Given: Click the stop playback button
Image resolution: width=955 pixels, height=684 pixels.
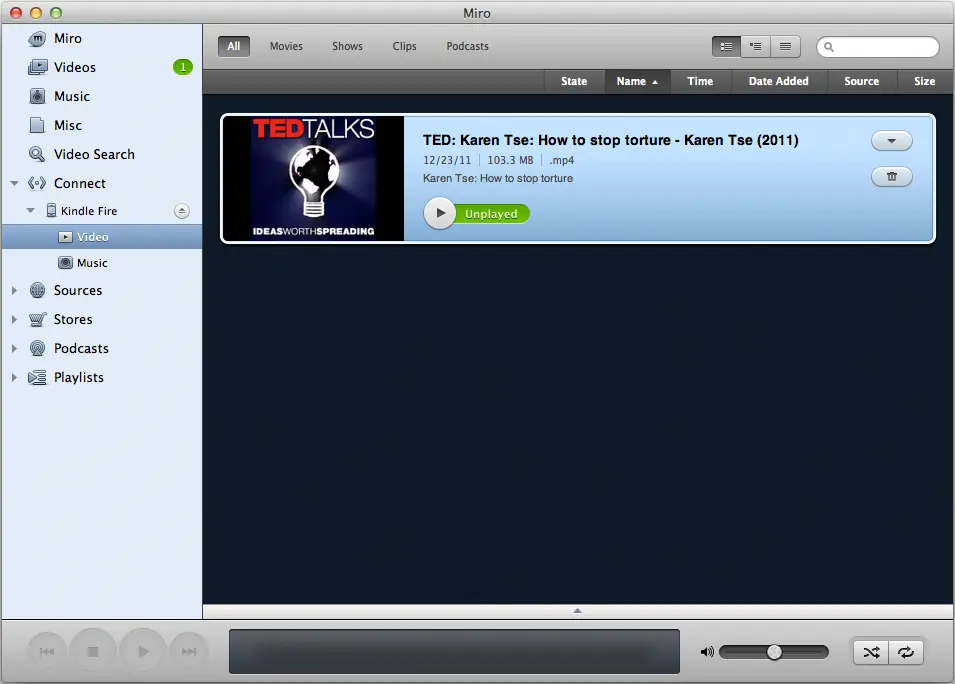Looking at the screenshot, I should [93, 652].
